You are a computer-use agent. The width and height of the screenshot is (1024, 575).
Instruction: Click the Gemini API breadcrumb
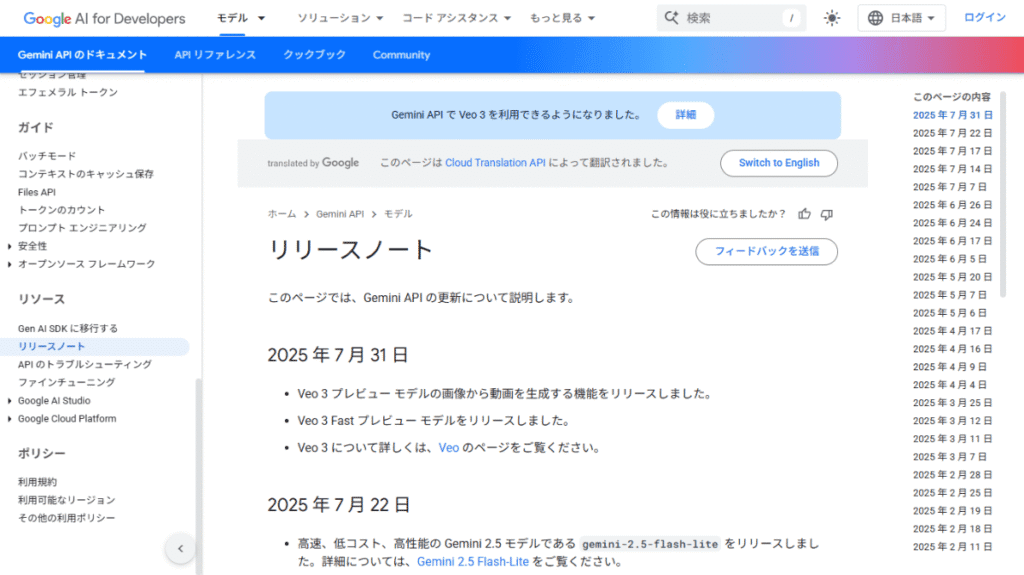tap(340, 214)
